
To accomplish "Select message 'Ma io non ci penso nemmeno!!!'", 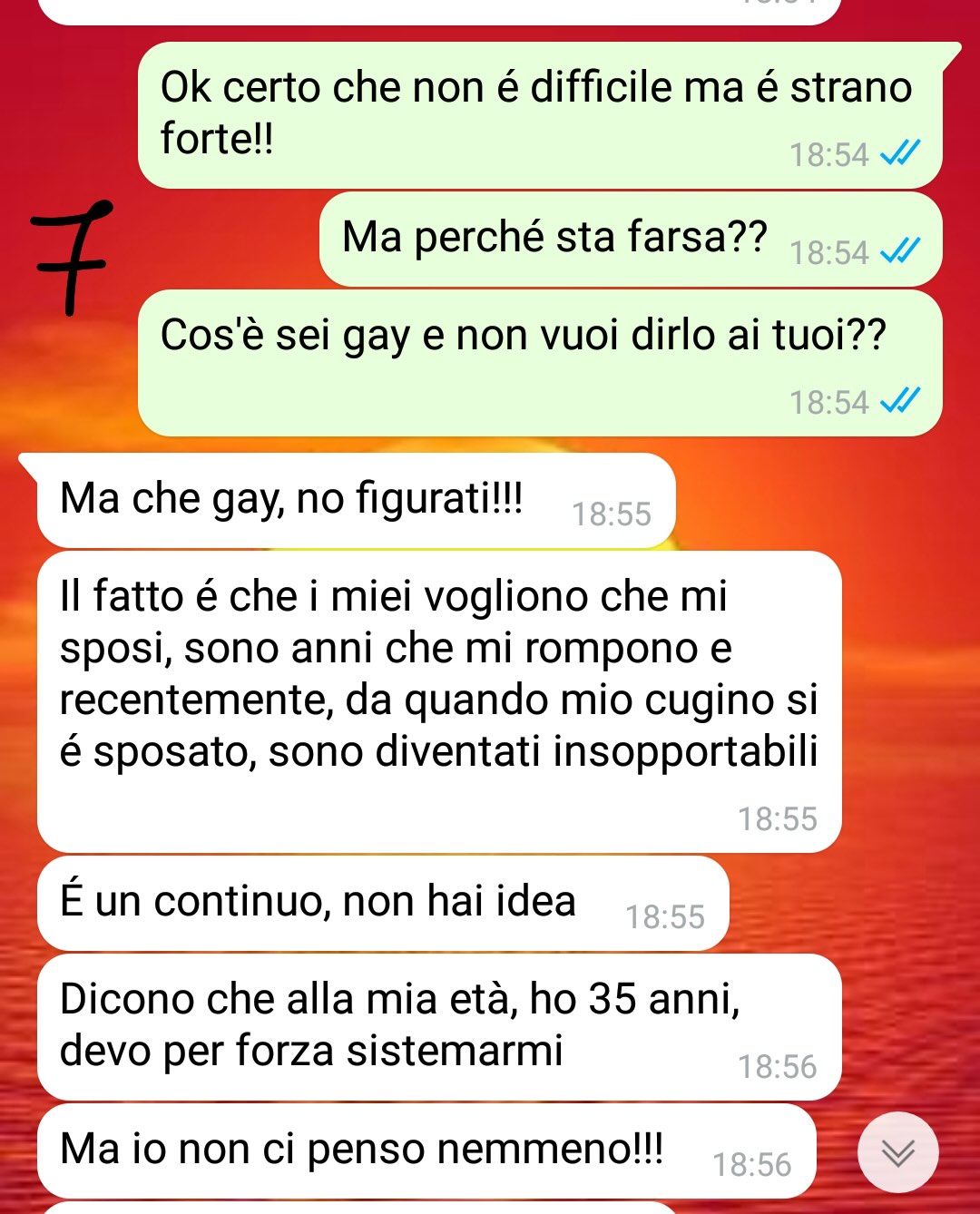I will coord(426,1150).
